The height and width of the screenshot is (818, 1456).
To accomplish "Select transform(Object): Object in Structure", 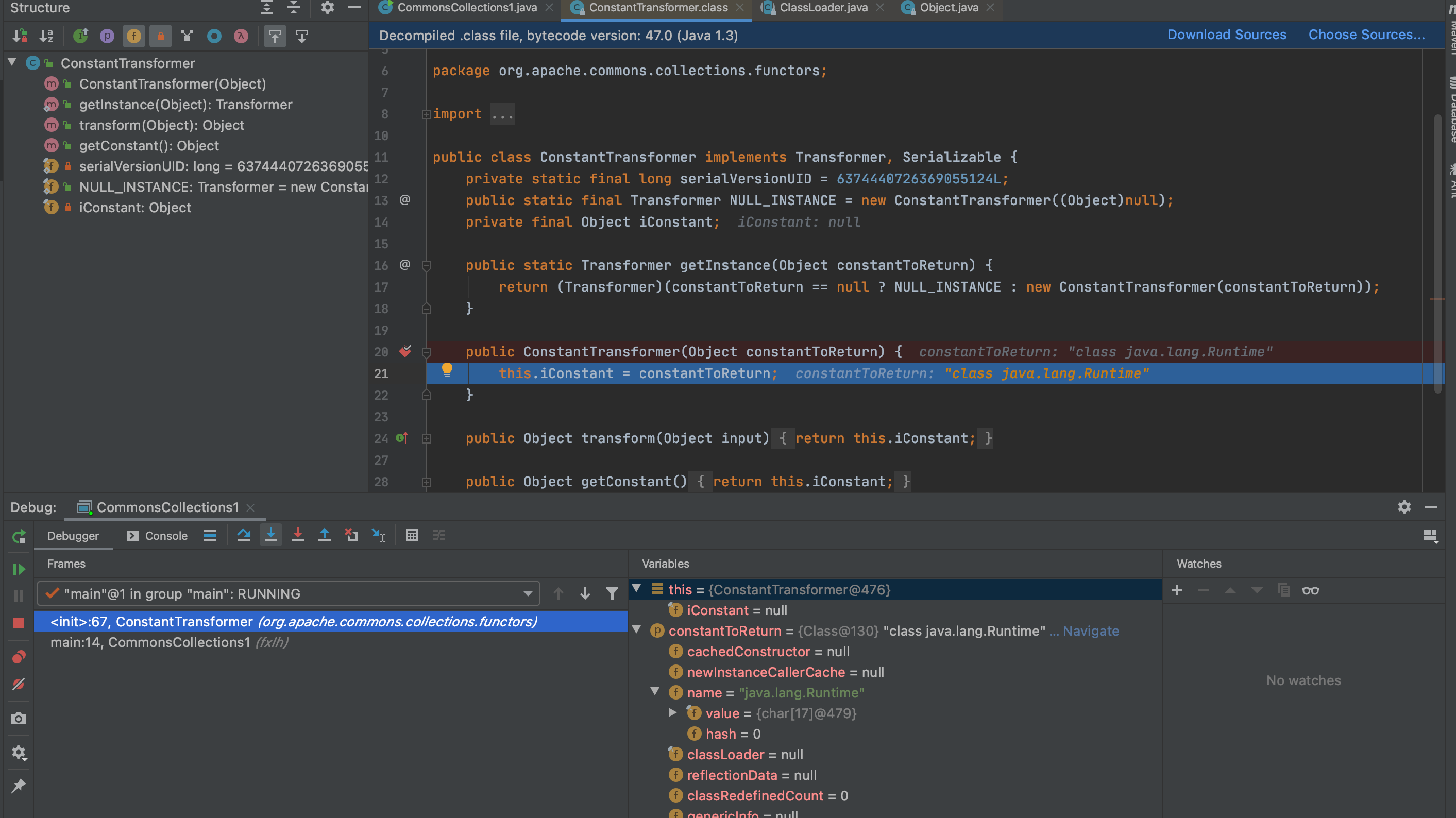I will pyautogui.click(x=161, y=125).
